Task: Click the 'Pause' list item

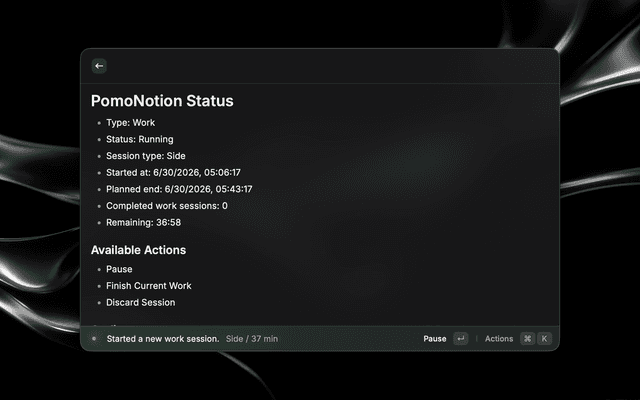Action: 119,269
